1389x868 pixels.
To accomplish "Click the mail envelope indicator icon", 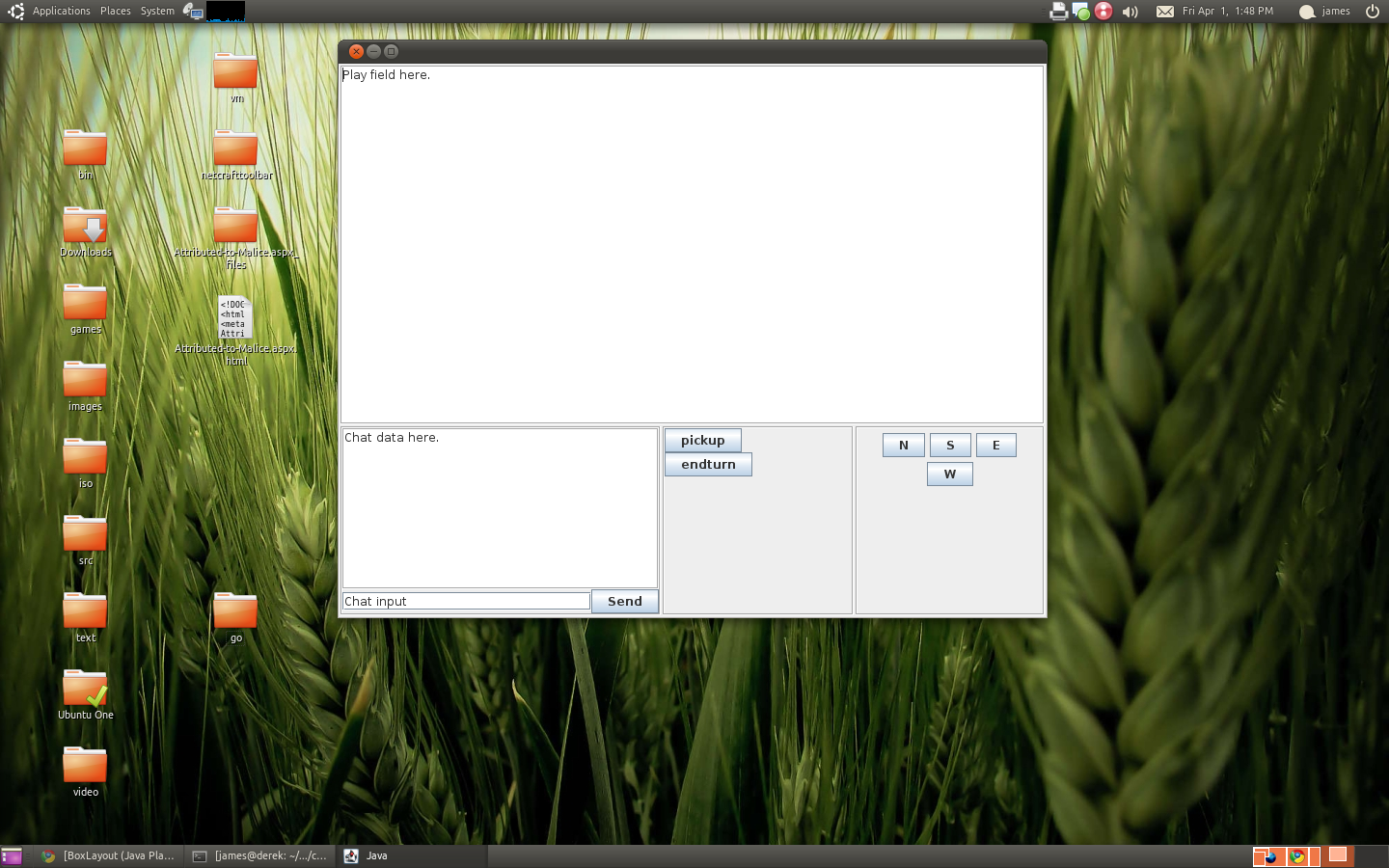I will point(1165,12).
